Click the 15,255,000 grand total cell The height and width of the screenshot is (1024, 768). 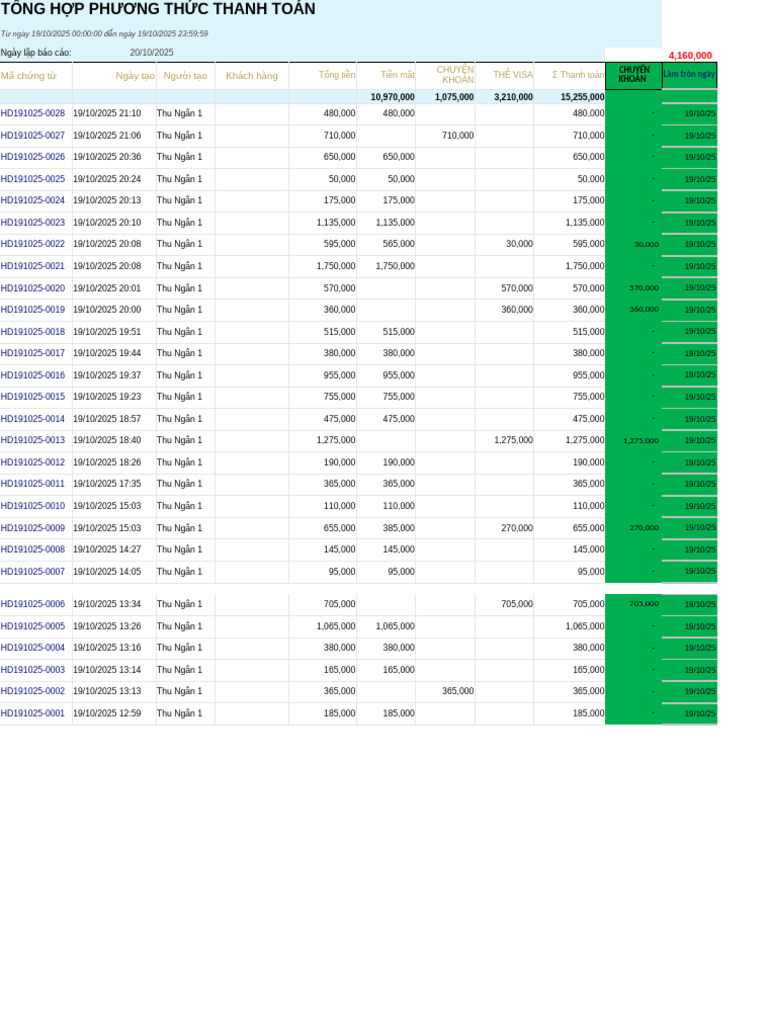583,97
